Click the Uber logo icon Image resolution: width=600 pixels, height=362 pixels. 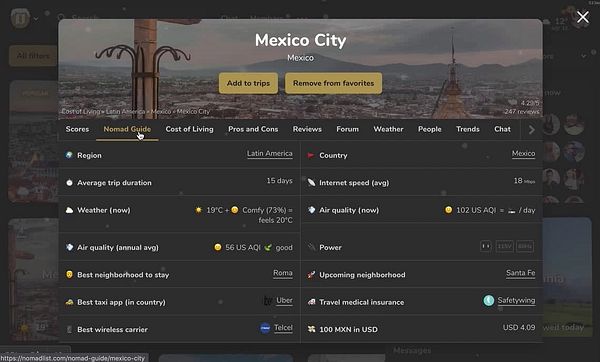tap(268, 301)
